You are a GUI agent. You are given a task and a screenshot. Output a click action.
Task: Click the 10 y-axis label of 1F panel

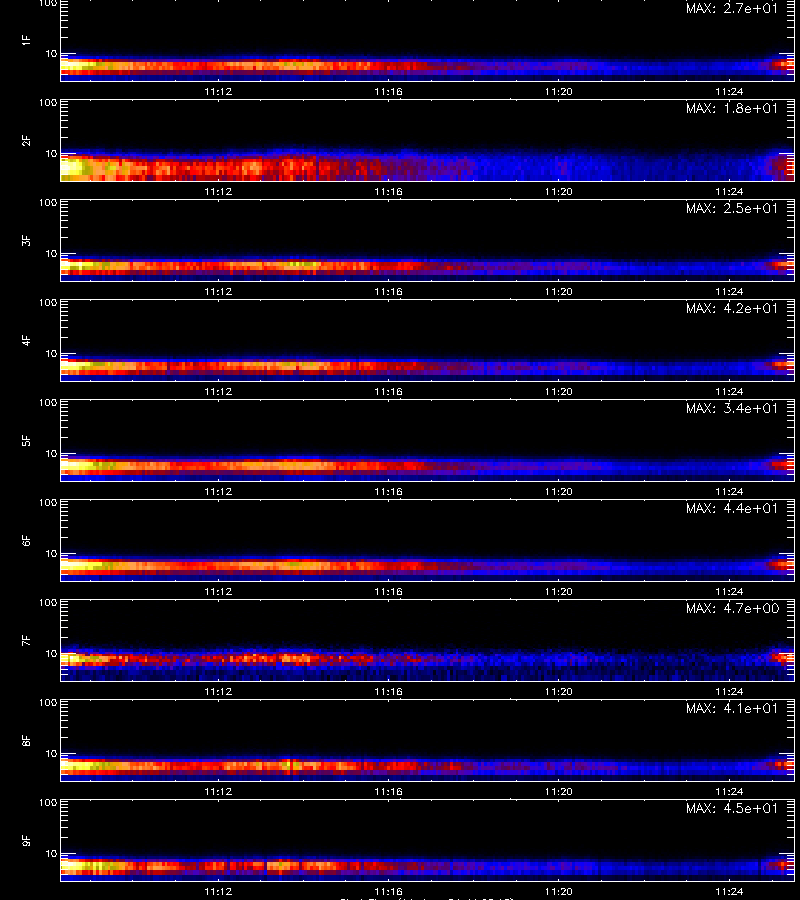click(52, 54)
